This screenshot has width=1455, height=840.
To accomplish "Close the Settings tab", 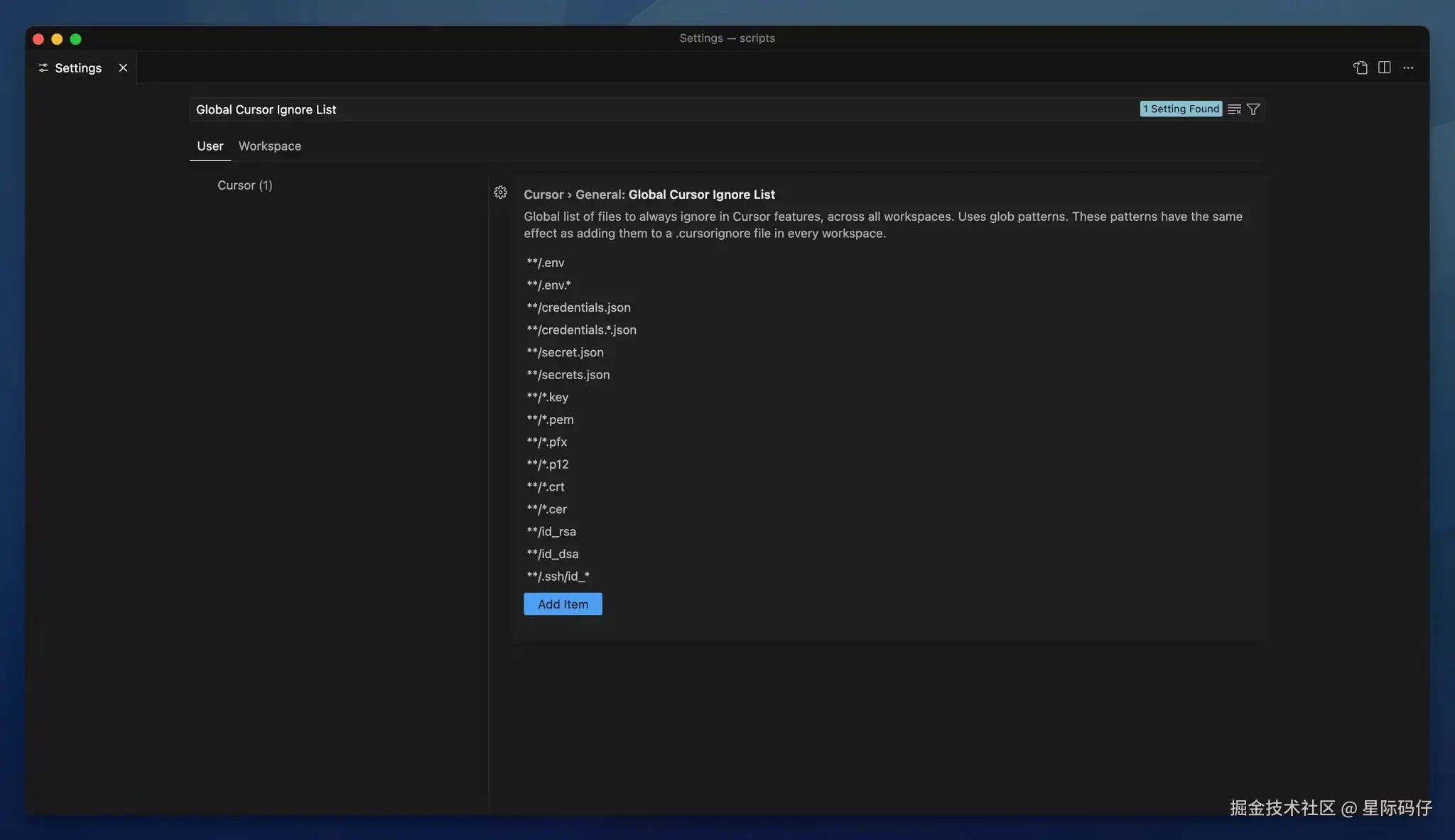I will (123, 67).
